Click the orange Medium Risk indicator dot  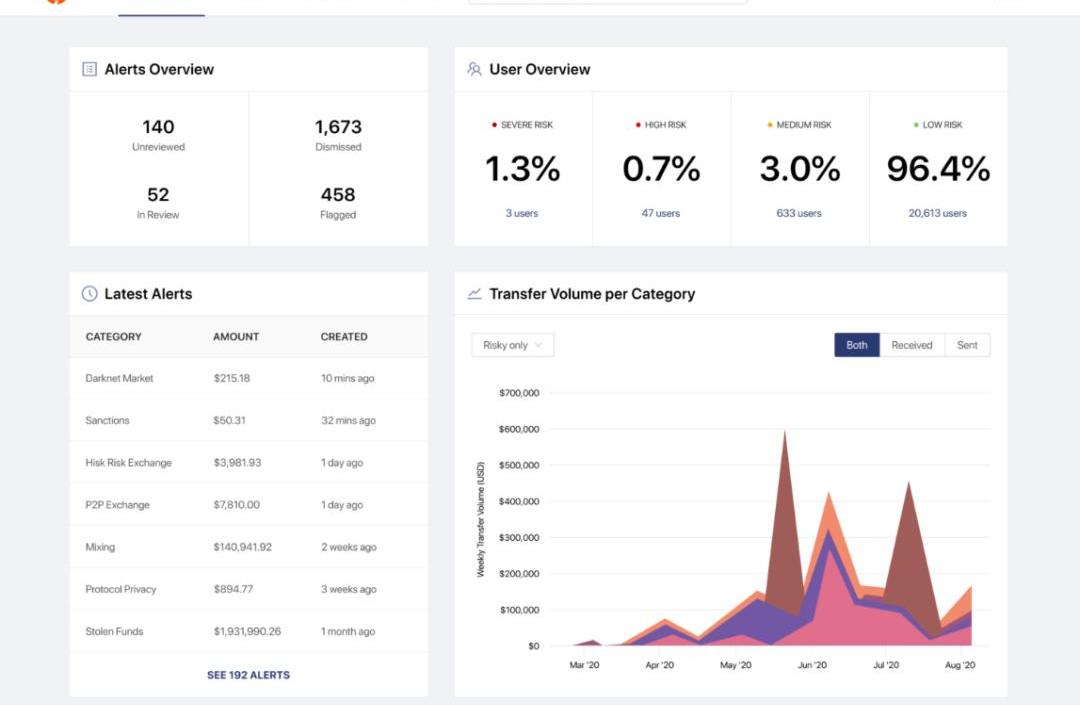[x=770, y=125]
